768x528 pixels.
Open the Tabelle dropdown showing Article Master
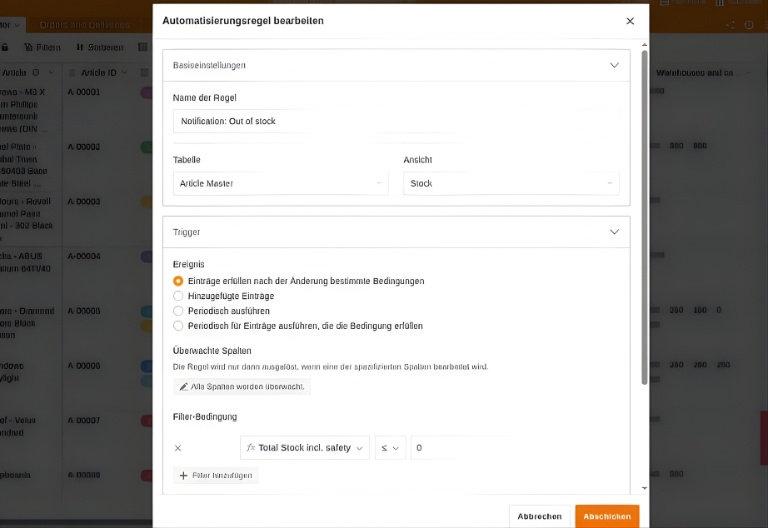[x=280, y=184]
